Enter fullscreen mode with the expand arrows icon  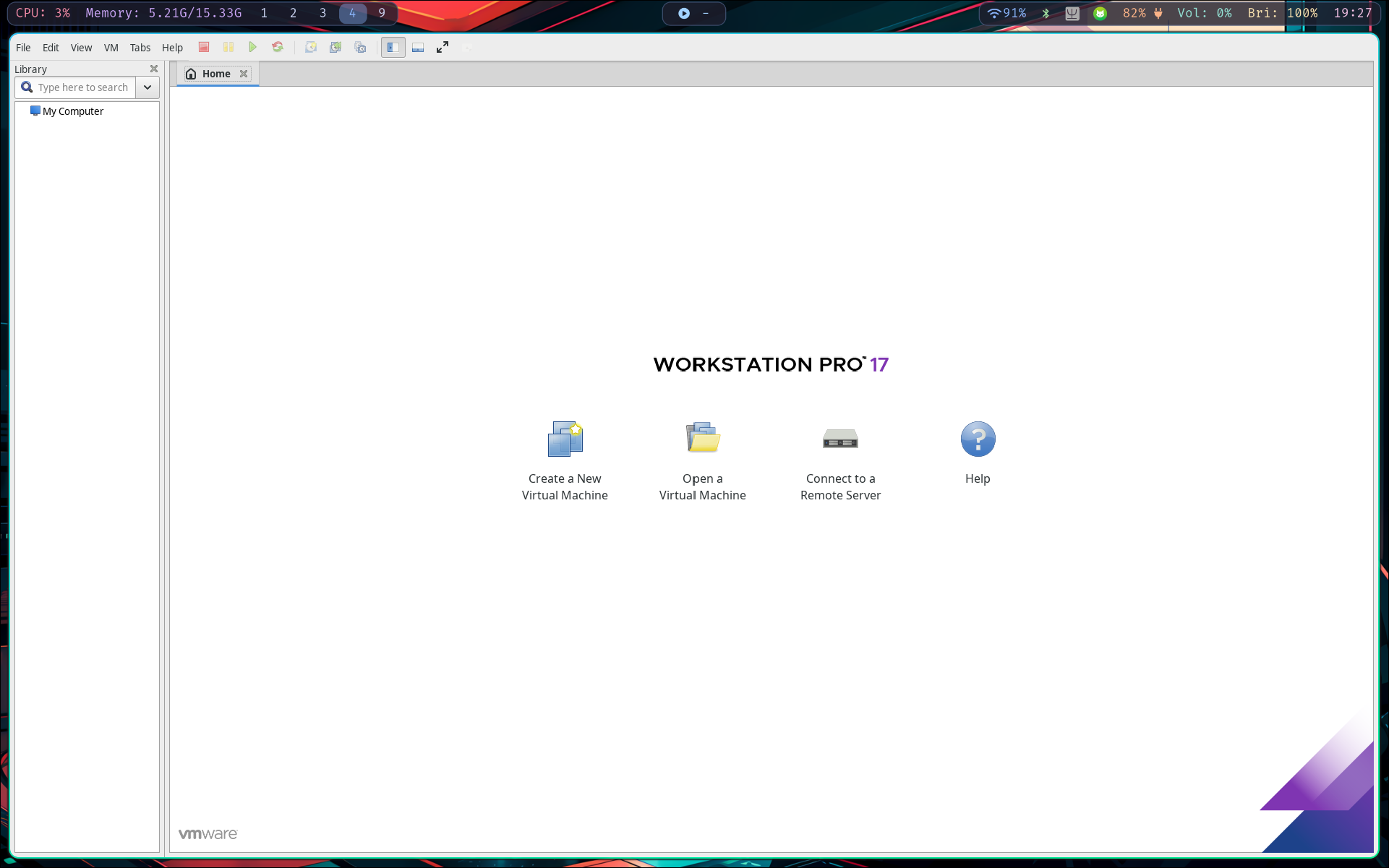[x=442, y=47]
